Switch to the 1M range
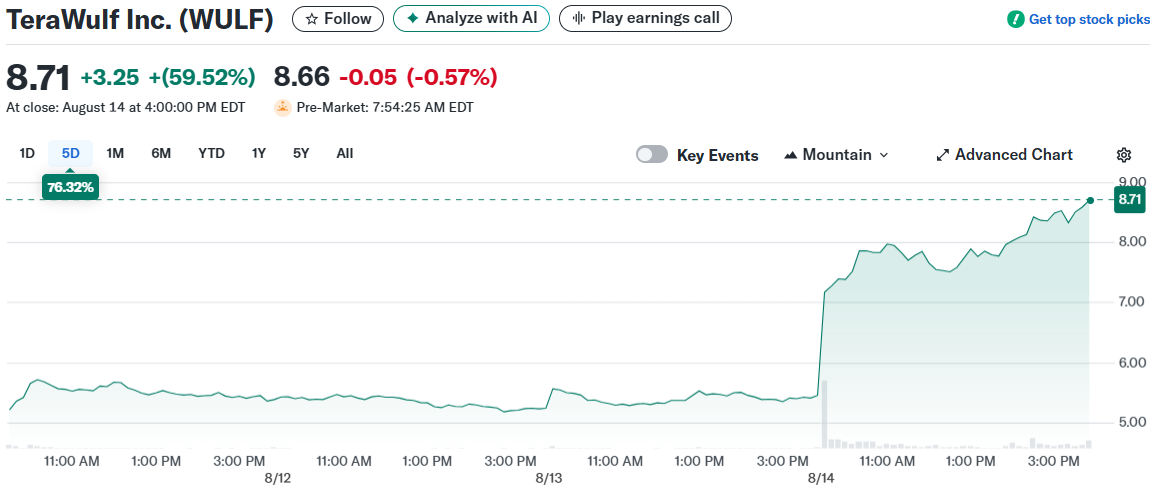The width and height of the screenshot is (1155, 488). (x=115, y=153)
